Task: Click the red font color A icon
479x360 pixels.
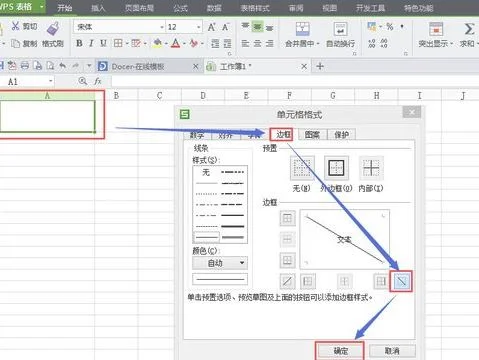Action: pyautogui.click(x=176, y=43)
